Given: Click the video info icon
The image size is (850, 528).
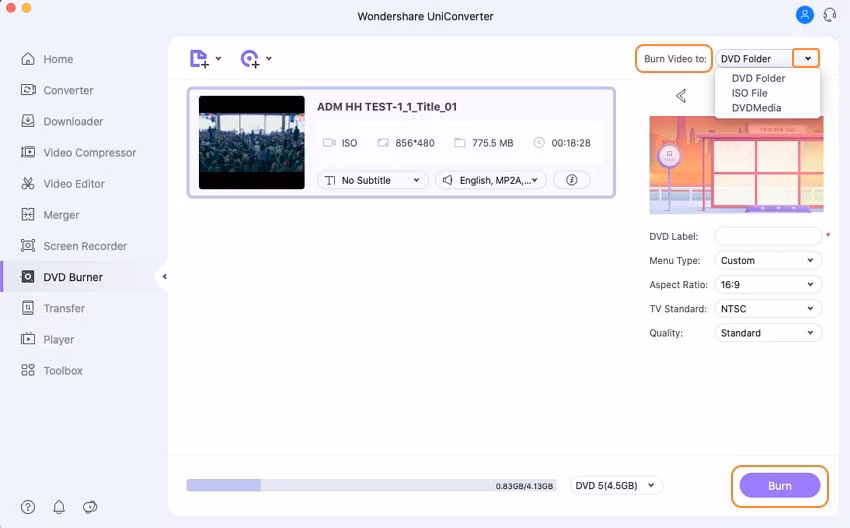Looking at the screenshot, I should click(x=571, y=180).
